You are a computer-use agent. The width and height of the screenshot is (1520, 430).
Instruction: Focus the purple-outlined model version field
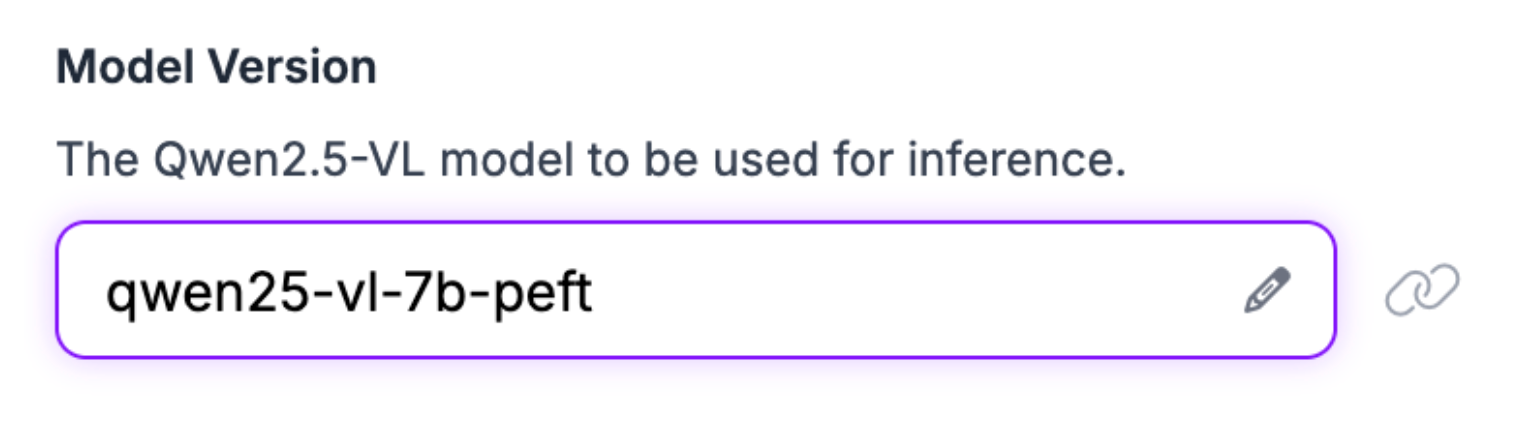pyautogui.click(x=700, y=291)
